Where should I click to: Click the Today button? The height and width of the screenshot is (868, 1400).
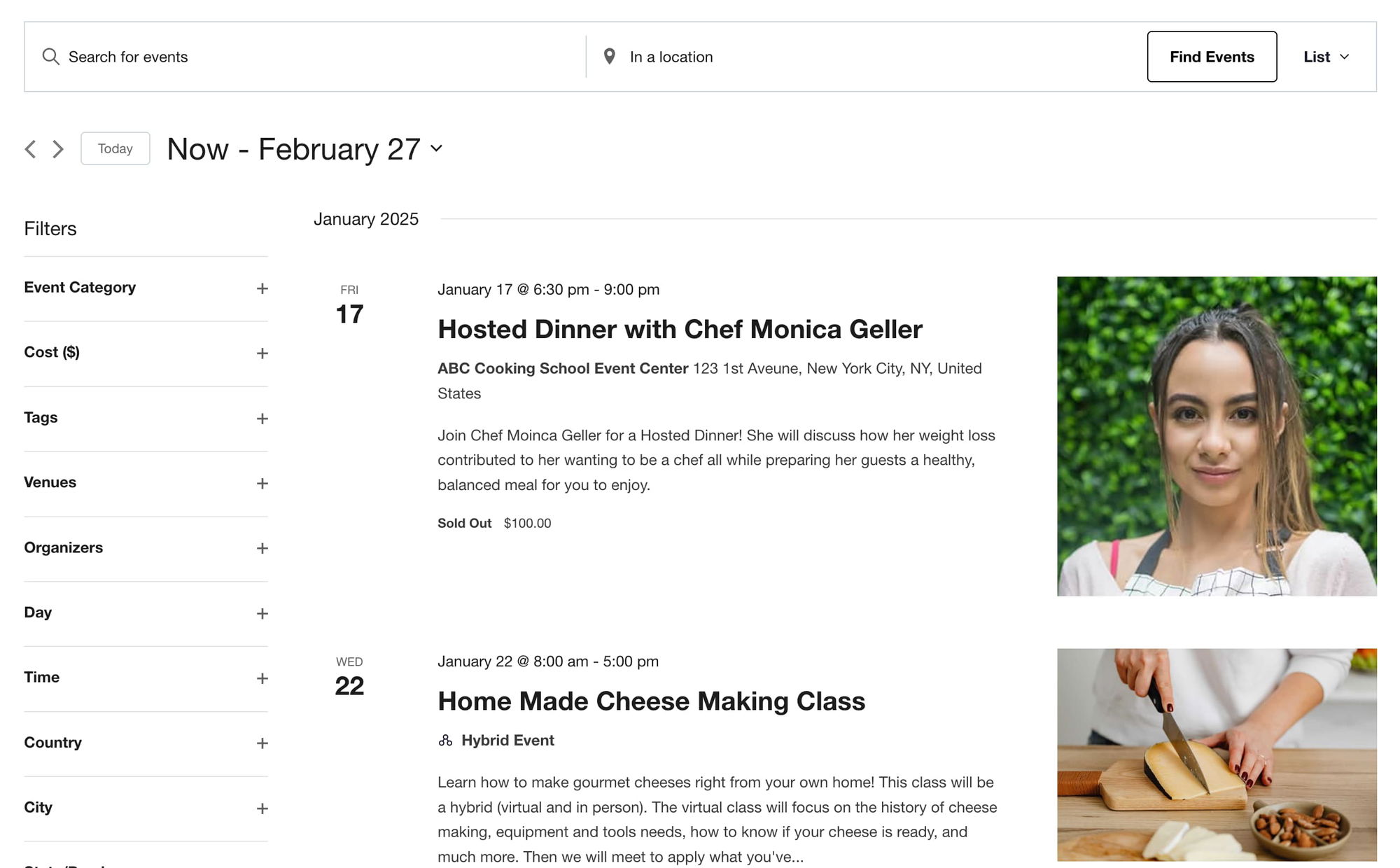pos(115,148)
